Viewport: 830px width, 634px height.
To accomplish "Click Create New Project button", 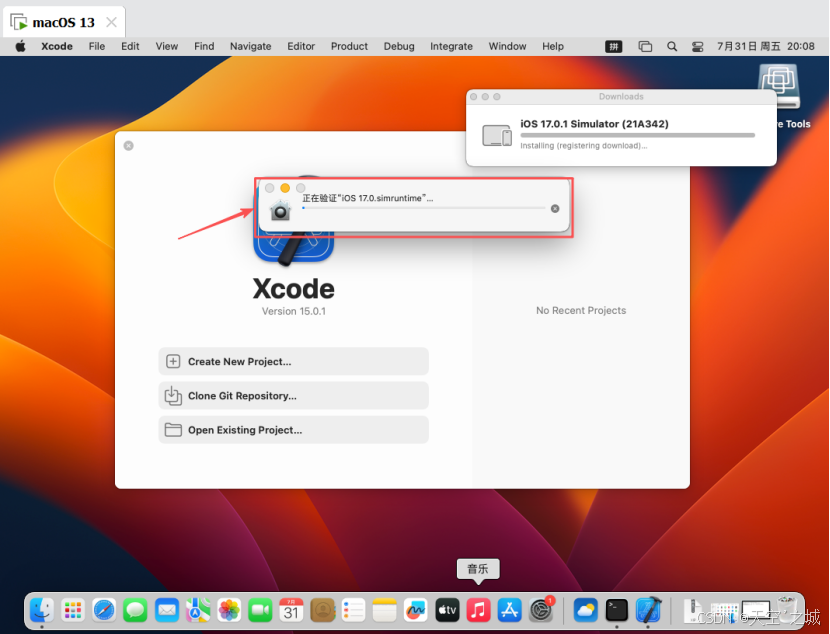I will (293, 361).
